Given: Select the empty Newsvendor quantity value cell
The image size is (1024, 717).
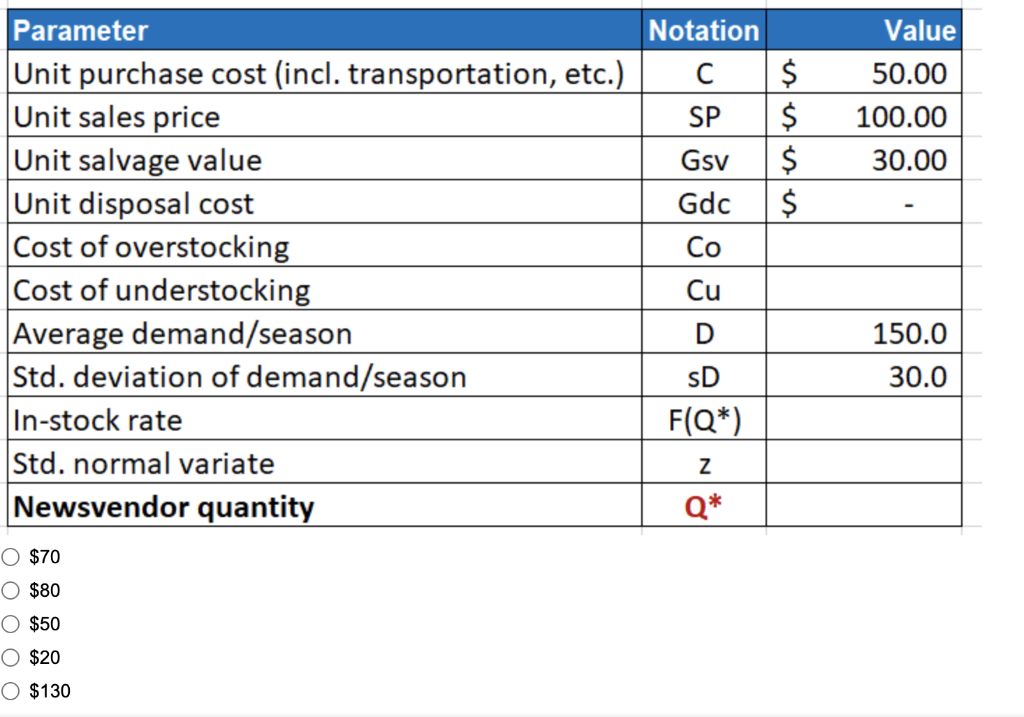Looking at the screenshot, I should 864,507.
